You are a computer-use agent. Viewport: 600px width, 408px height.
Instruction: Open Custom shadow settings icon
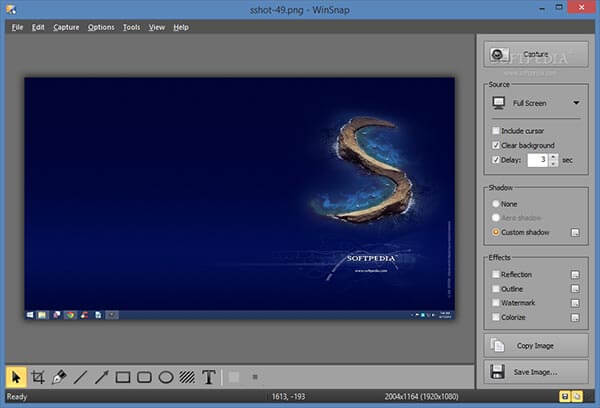[x=575, y=233]
